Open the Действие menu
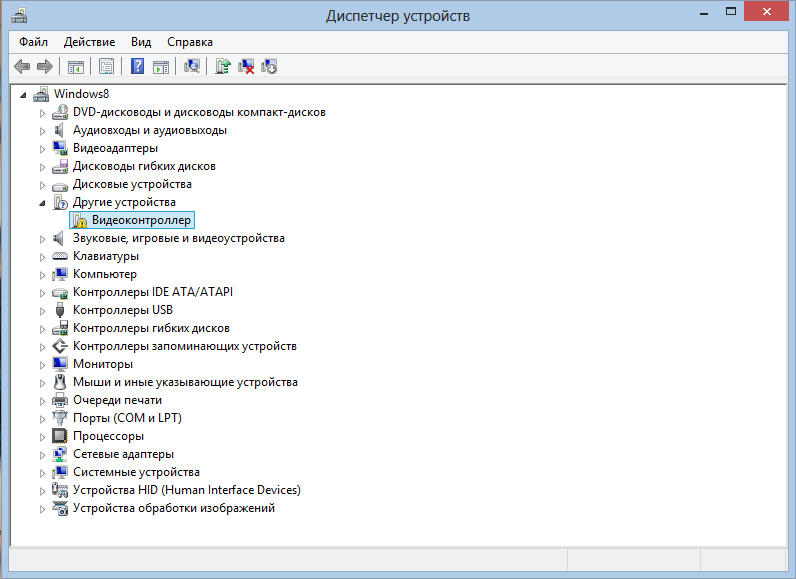The image size is (796, 579). 89,42
